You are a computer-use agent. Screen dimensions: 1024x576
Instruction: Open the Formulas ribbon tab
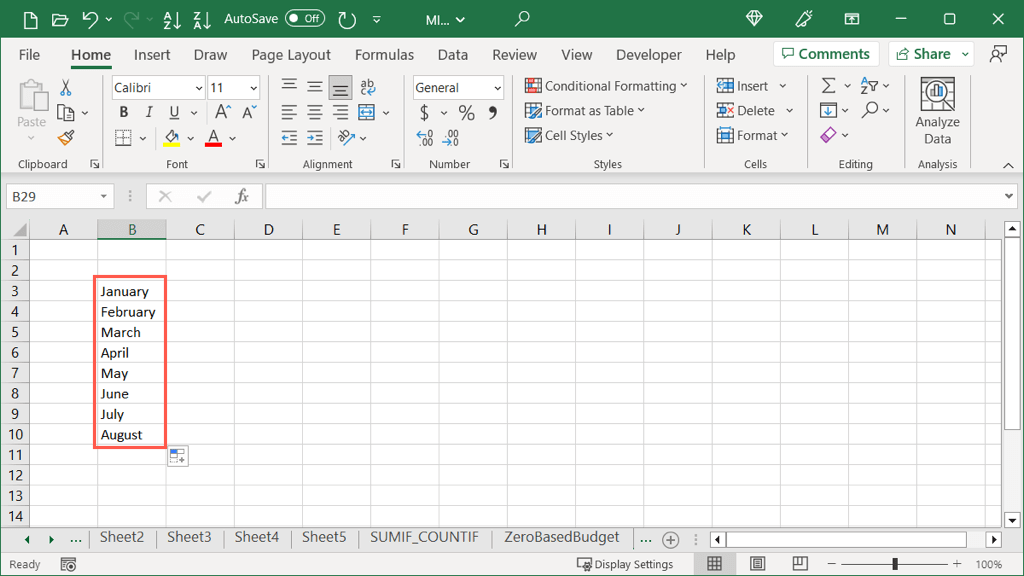coord(384,55)
